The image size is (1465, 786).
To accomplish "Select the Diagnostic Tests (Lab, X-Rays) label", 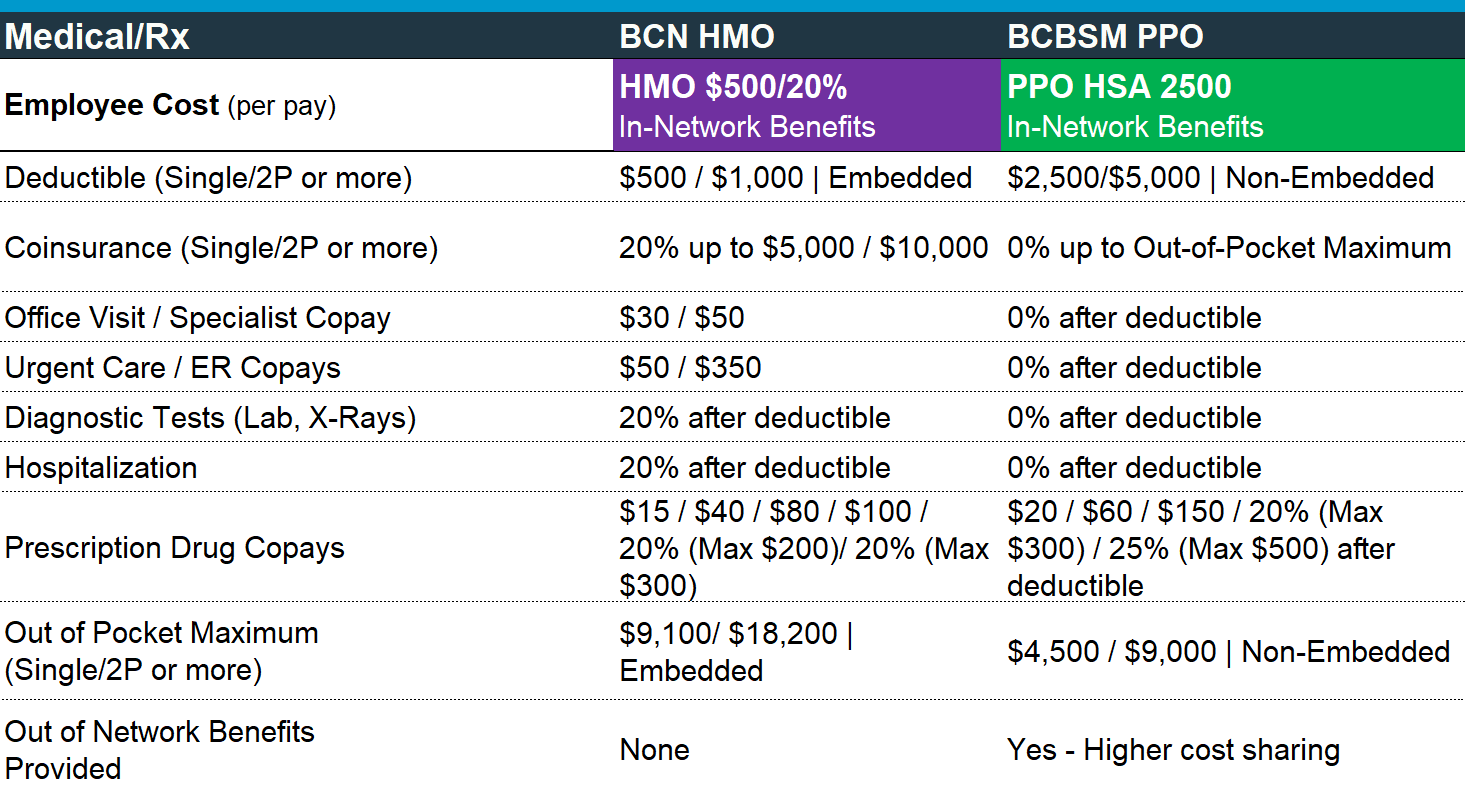I will 210,418.
